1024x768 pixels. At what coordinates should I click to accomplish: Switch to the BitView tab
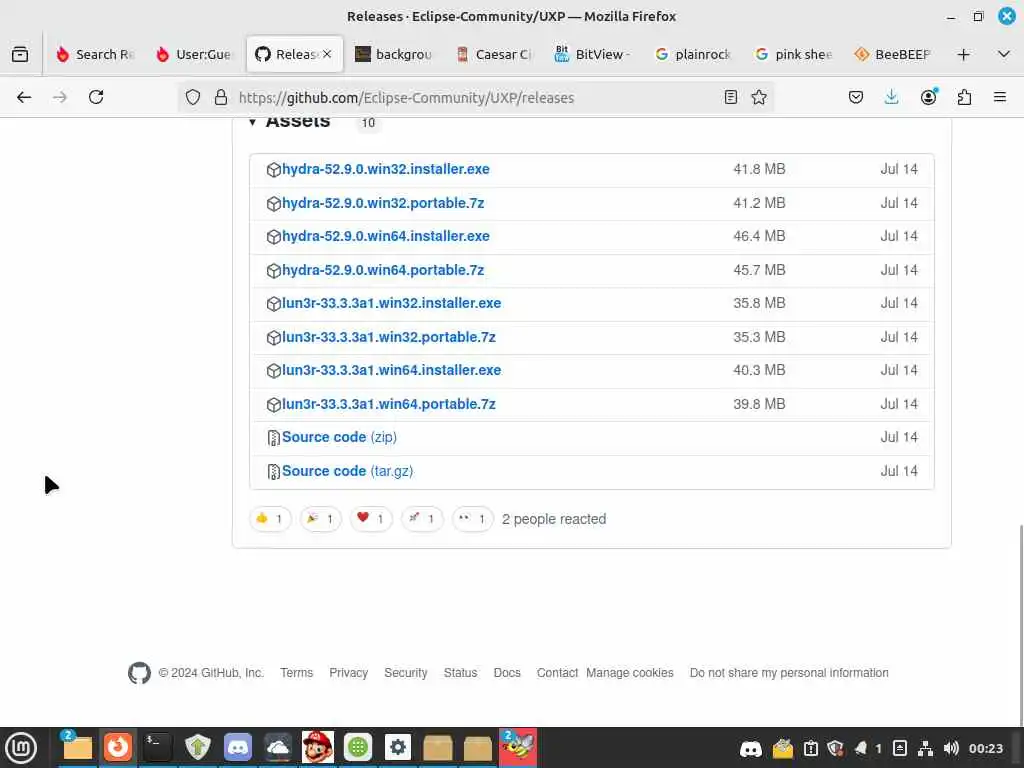pyautogui.click(x=593, y=54)
